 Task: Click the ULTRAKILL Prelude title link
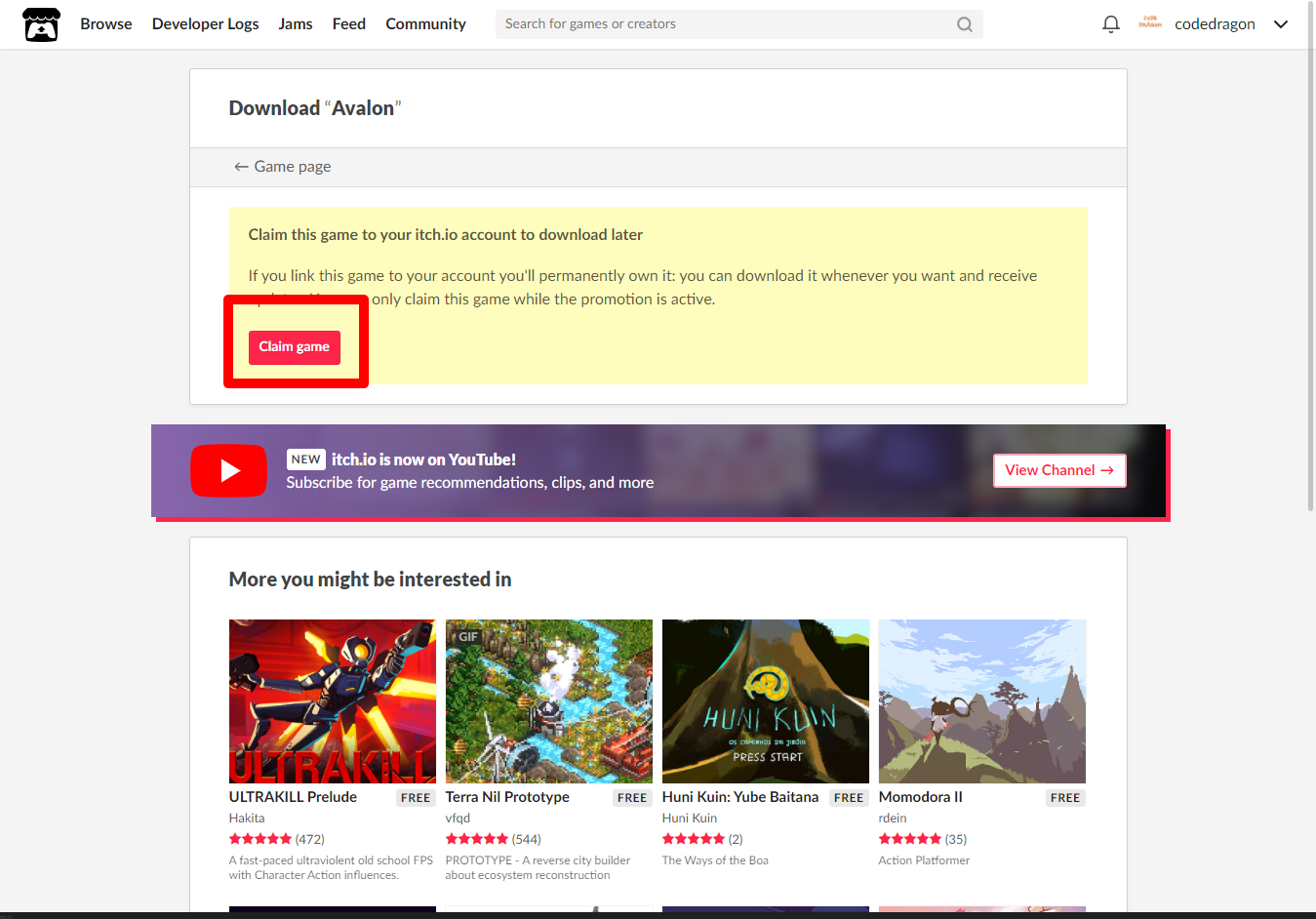(293, 797)
